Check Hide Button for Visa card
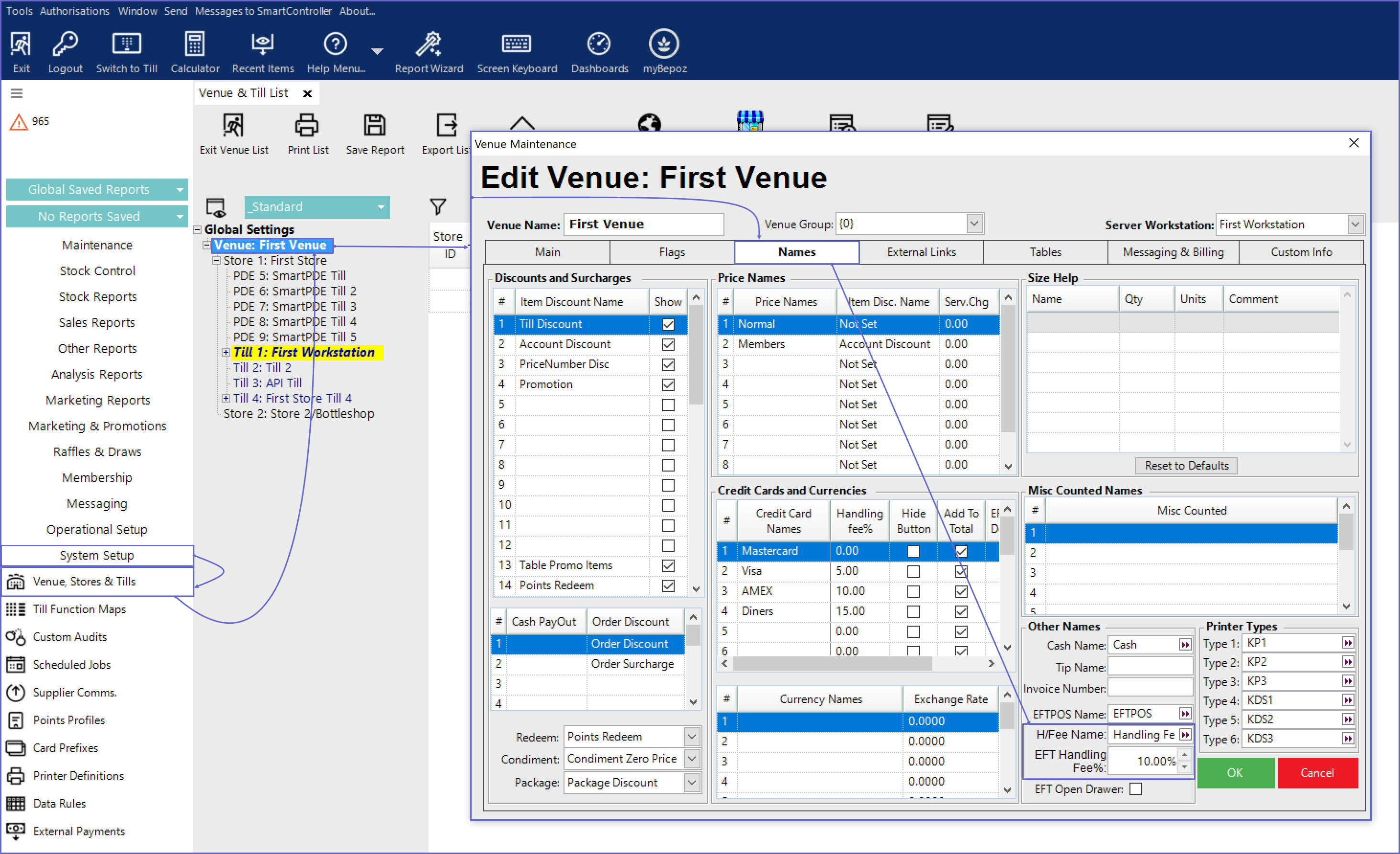The image size is (1400, 854). (x=913, y=571)
